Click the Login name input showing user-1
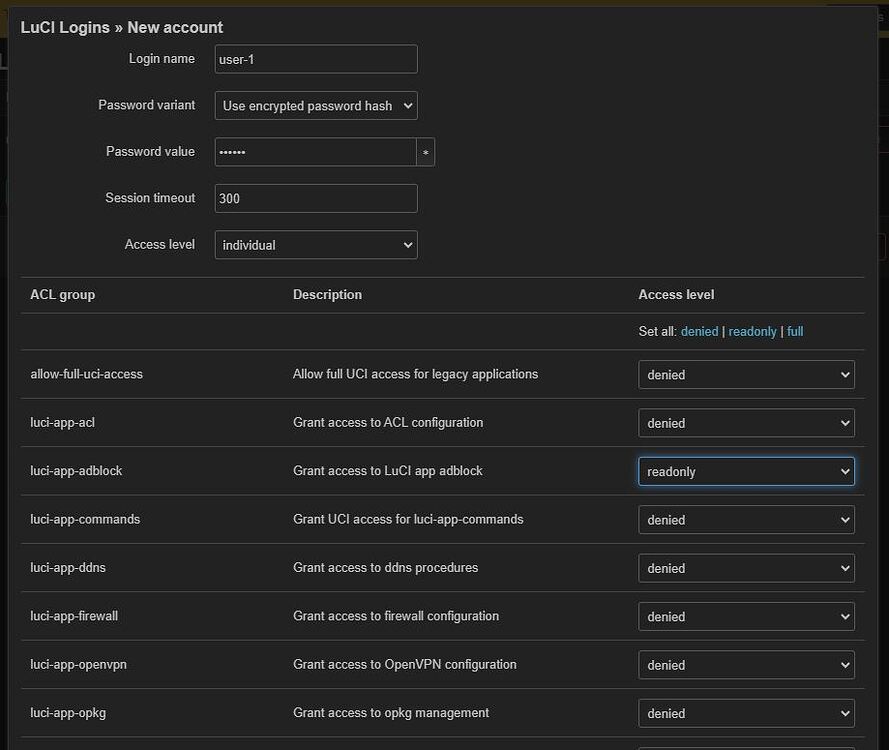Screen dimensions: 889x750 315,59
